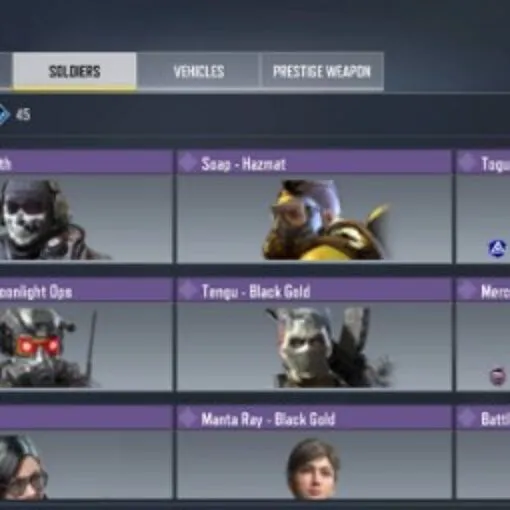Switch to the Soldiers tab
The height and width of the screenshot is (510, 510).
tap(75, 71)
